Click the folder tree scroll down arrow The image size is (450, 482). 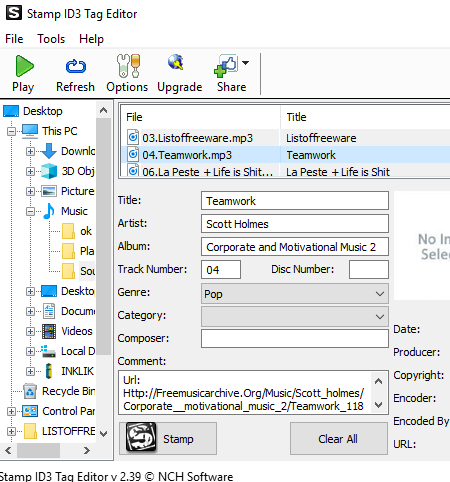104,433
